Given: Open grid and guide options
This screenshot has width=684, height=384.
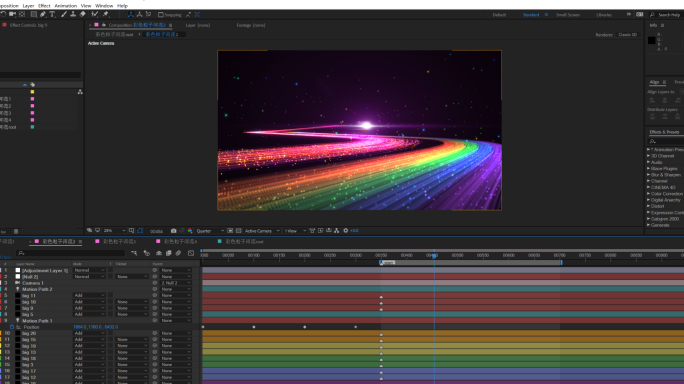Looking at the screenshot, I should pos(131,230).
